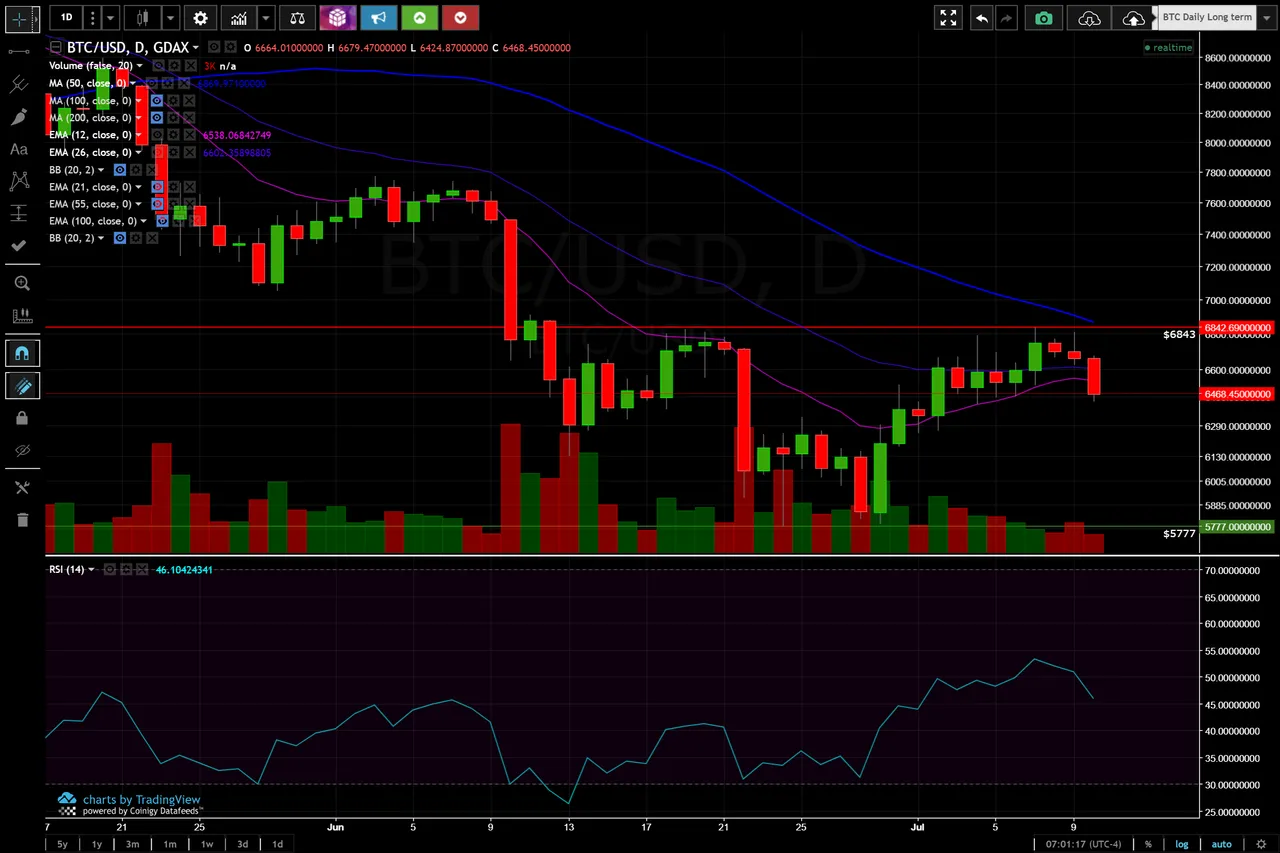Select the 3m time range
This screenshot has height=853, width=1280.
tap(132, 844)
